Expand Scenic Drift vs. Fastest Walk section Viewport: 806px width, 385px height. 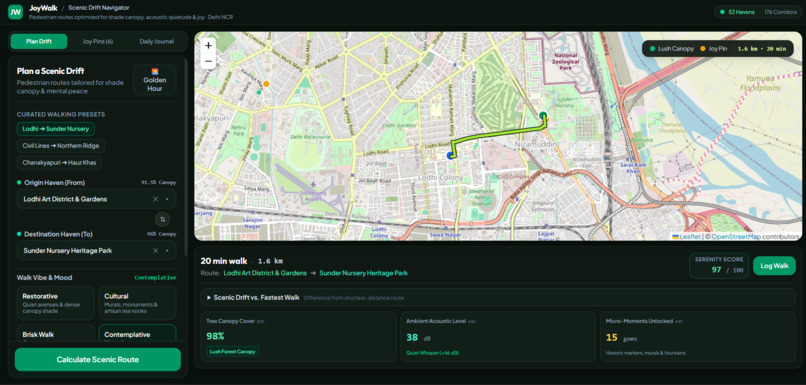pos(499,298)
